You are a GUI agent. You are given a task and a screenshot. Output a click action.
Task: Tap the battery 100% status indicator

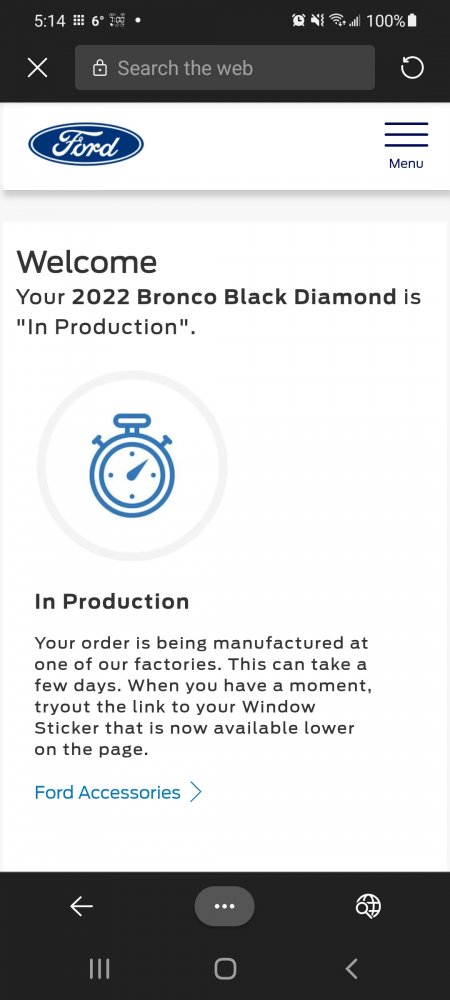392,21
